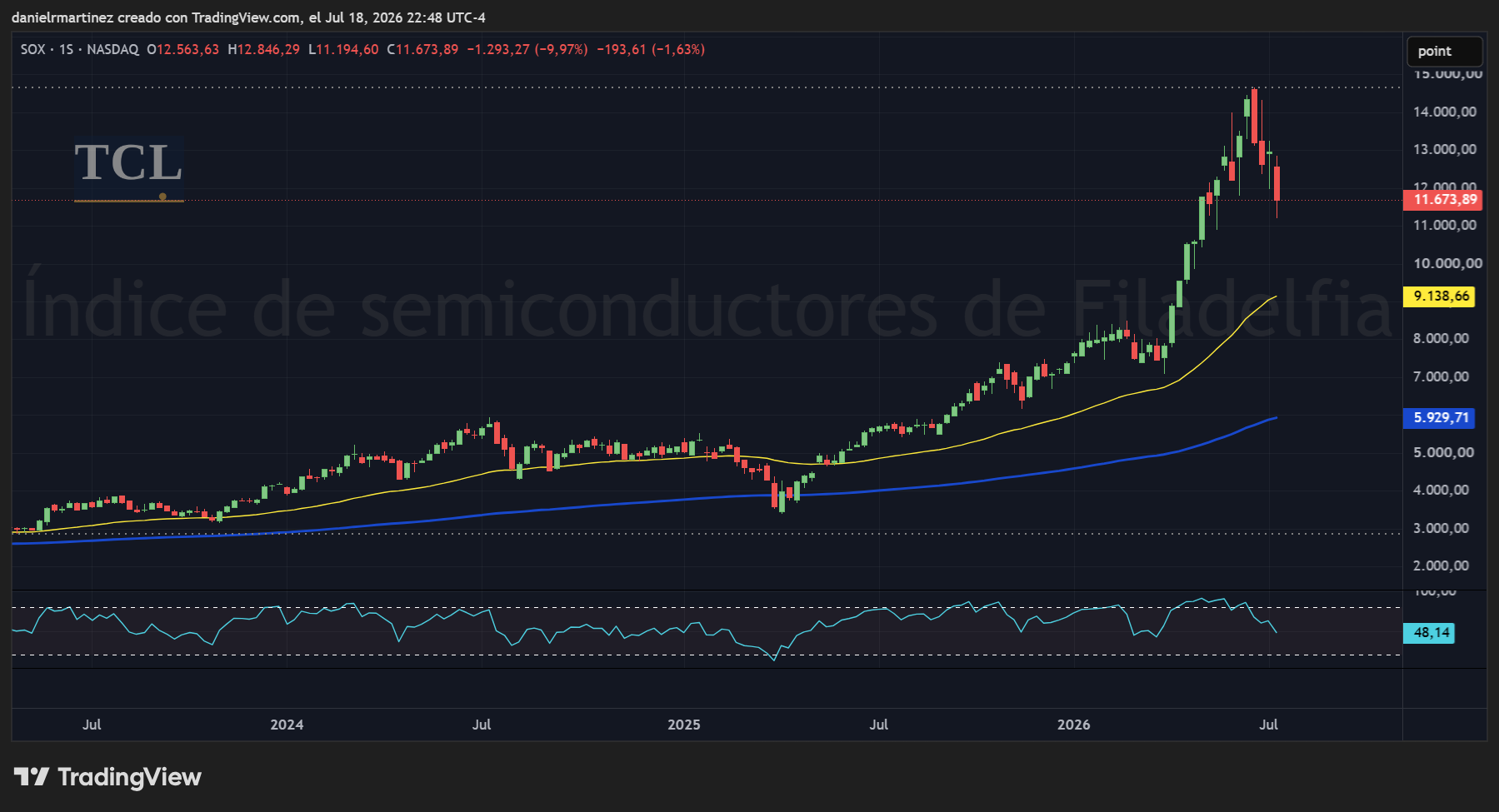Click the yellow moving average label 9.138,66
The height and width of the screenshot is (812, 1499).
(1441, 296)
